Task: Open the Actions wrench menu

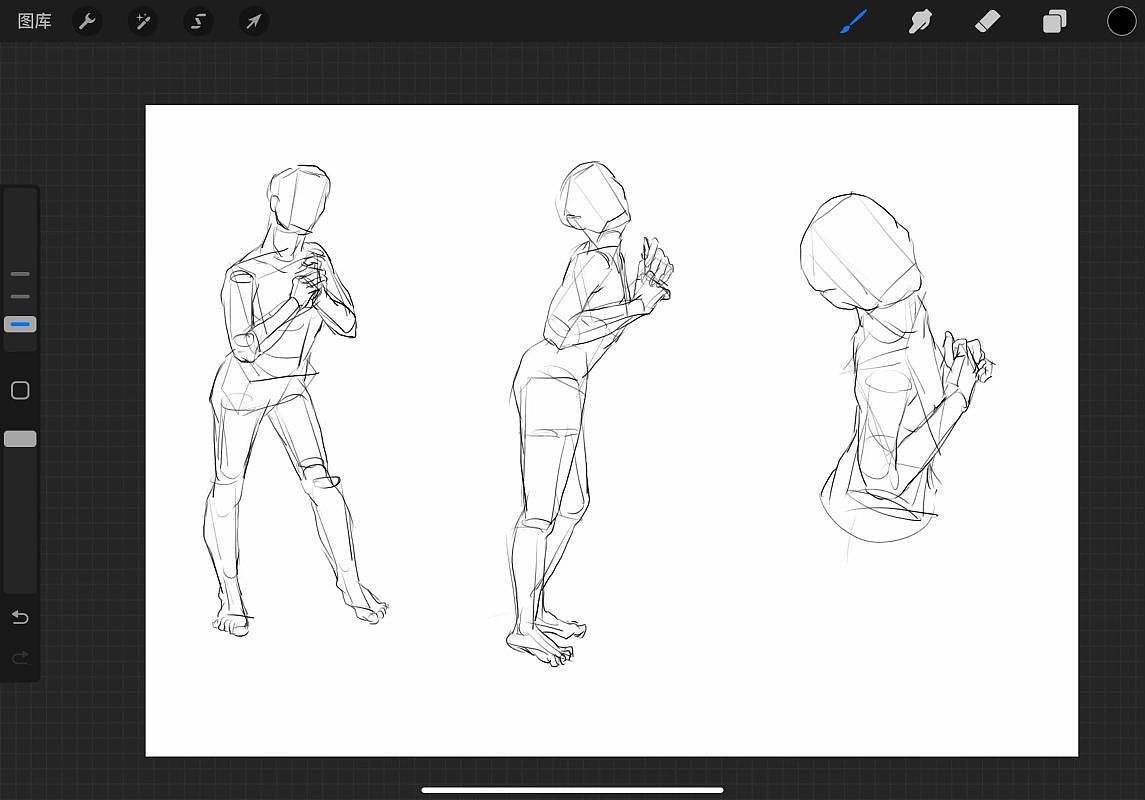Action: 87,21
